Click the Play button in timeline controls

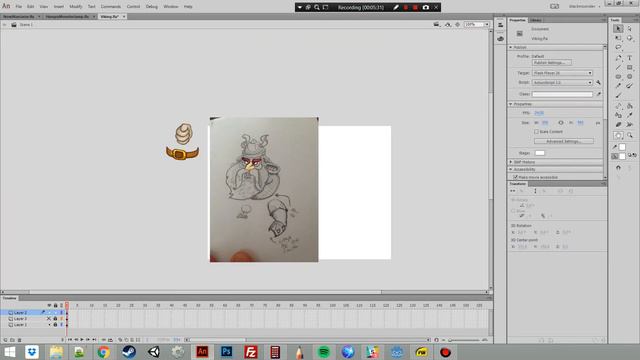coord(82,340)
